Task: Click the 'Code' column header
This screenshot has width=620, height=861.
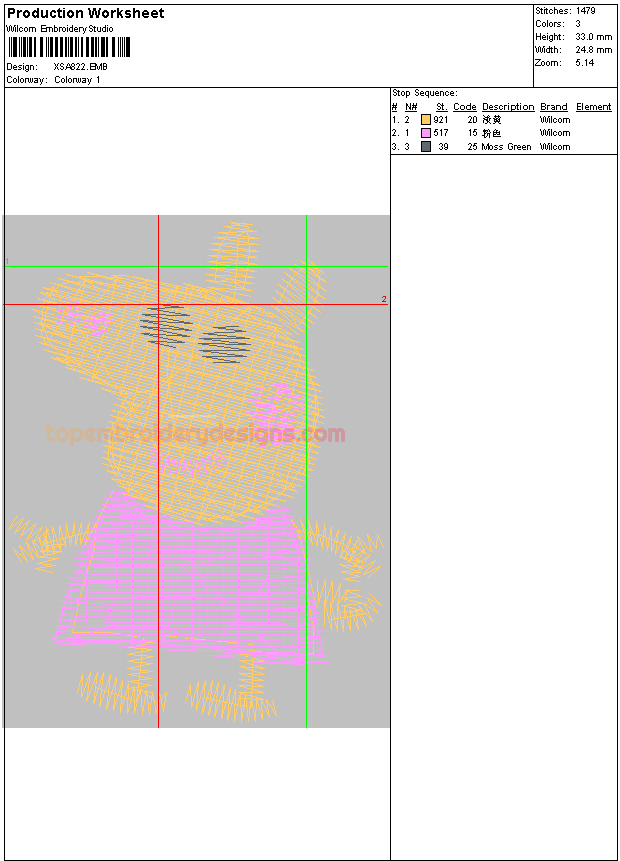Action: [465, 107]
